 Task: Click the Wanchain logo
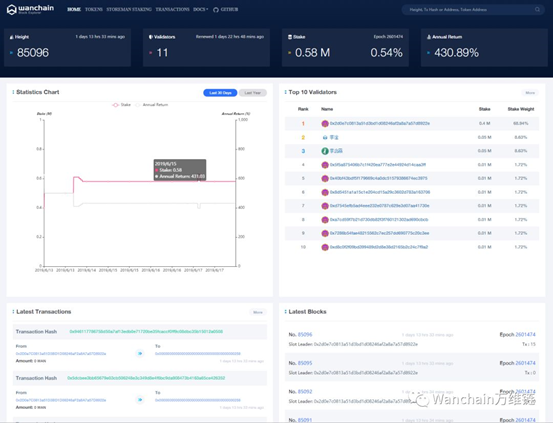click(x=30, y=10)
